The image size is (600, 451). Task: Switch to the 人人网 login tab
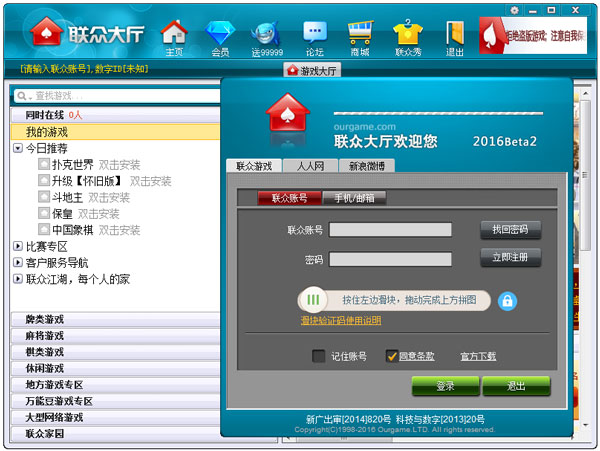click(x=310, y=166)
